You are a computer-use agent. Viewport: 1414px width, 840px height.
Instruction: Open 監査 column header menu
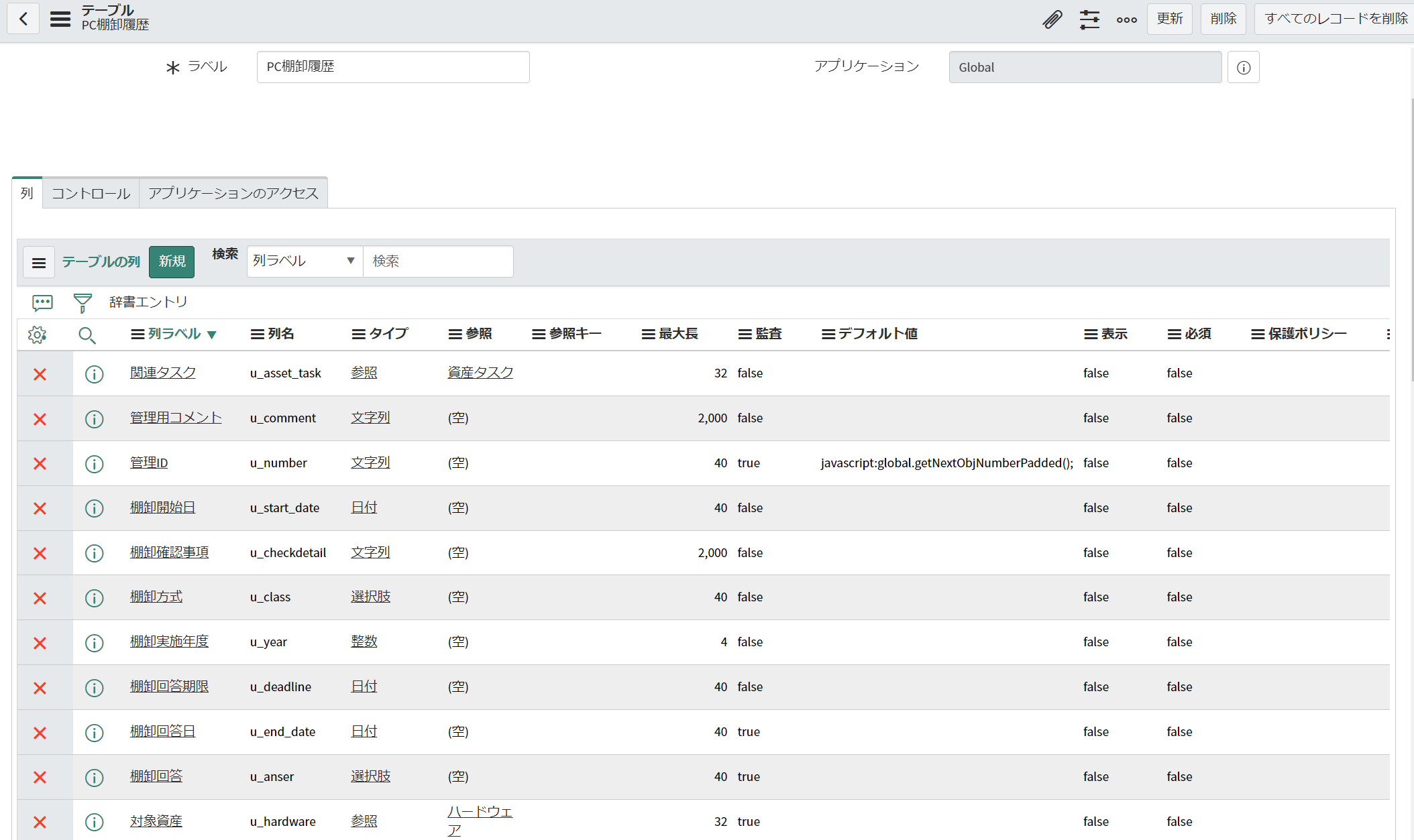click(x=745, y=334)
